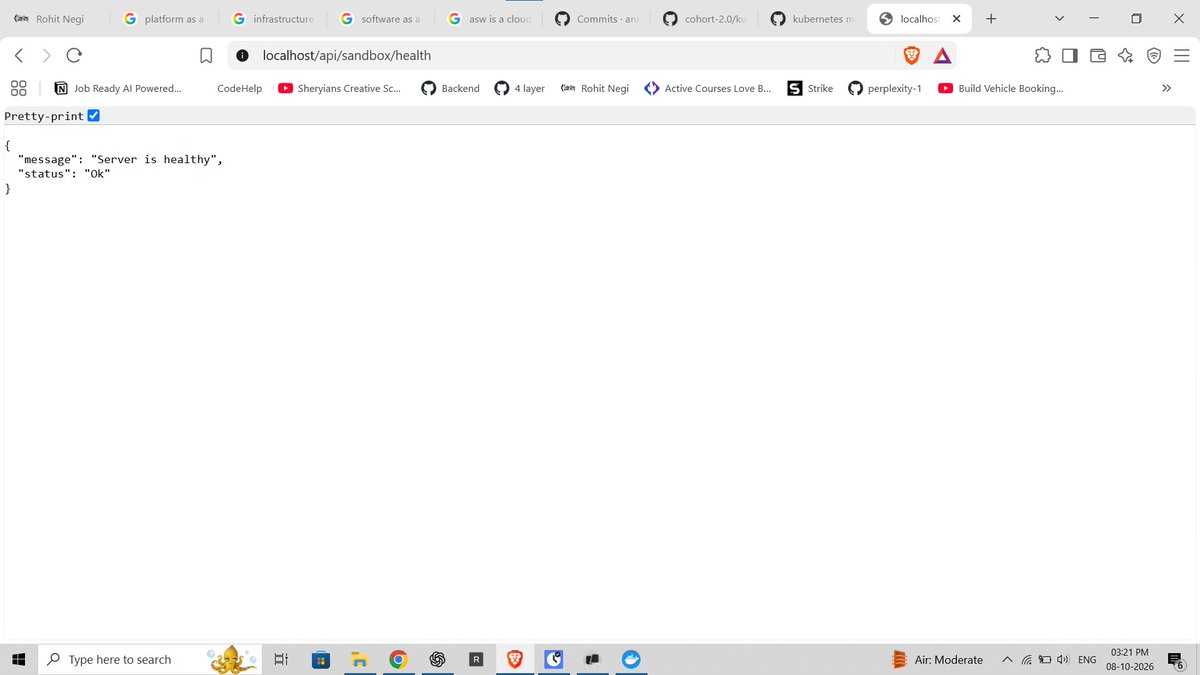Open the tab search dropdown arrow
This screenshot has width=1200, height=675.
(1059, 18)
